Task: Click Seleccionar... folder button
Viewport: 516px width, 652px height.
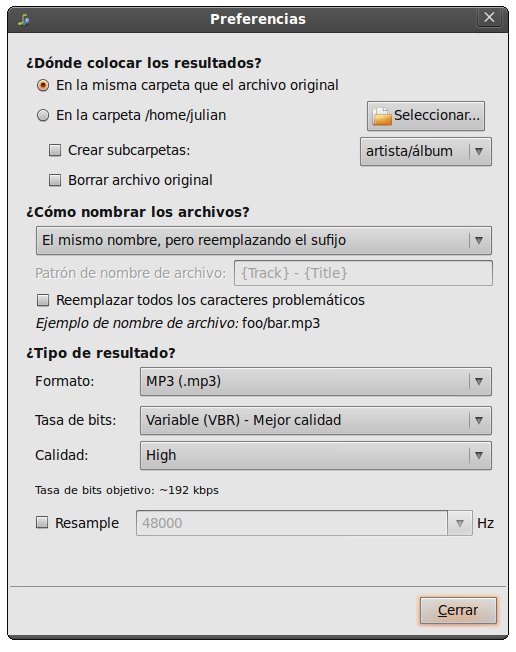Action: pos(426,116)
